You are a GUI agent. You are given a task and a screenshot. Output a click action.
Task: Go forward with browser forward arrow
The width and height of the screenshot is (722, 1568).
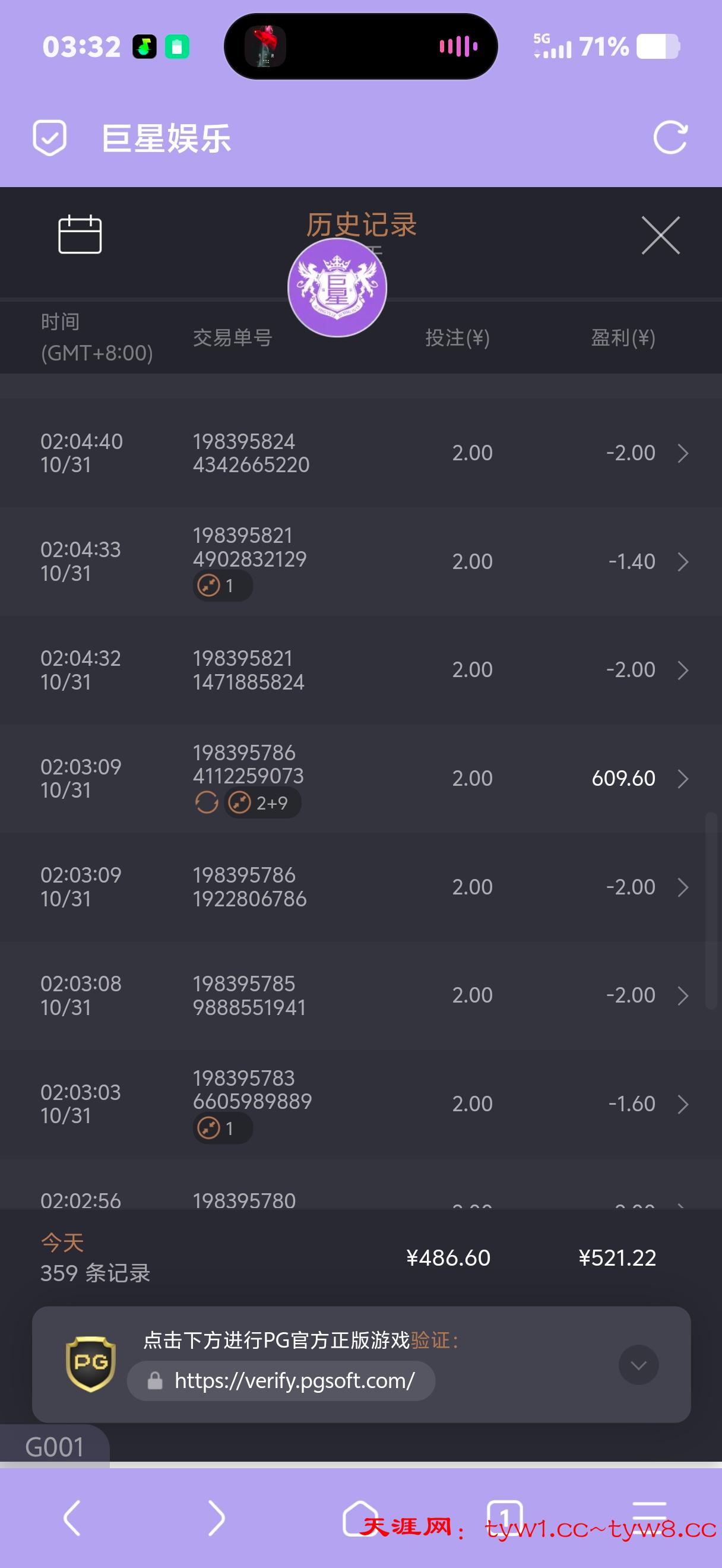pyautogui.click(x=216, y=1518)
